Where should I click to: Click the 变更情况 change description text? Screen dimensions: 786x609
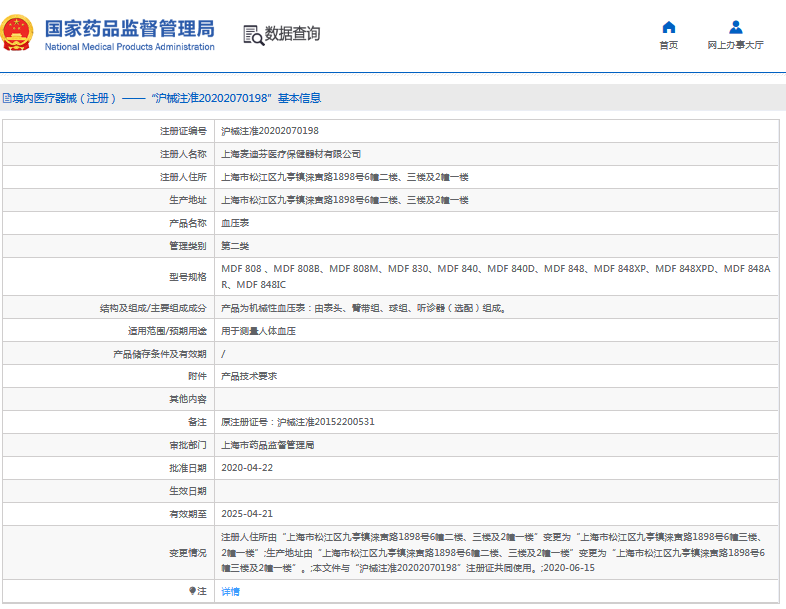coord(493,552)
